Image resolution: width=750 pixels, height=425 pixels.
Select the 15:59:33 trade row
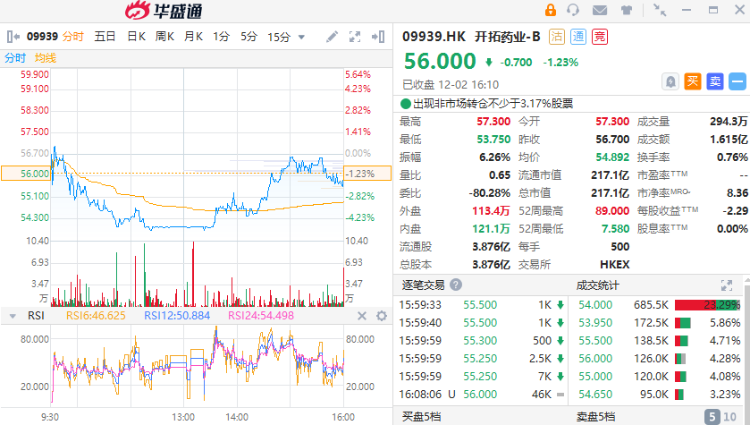click(481, 305)
